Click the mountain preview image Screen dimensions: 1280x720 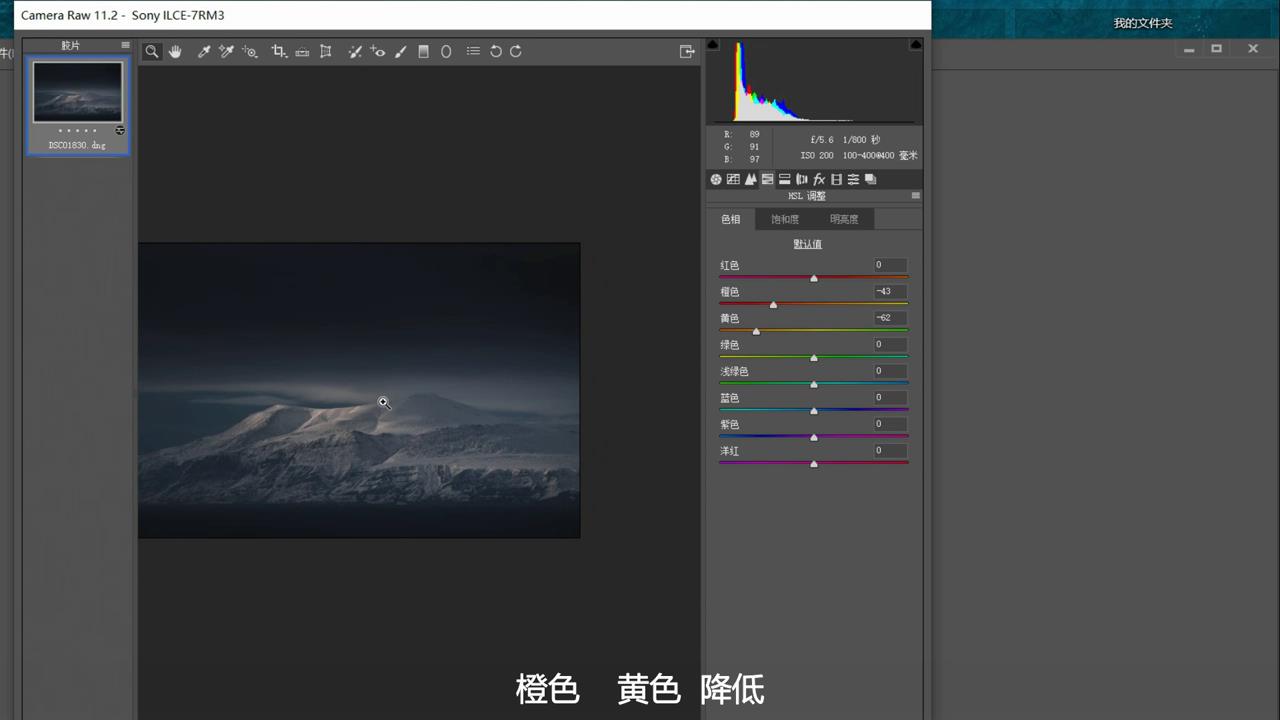(x=359, y=390)
